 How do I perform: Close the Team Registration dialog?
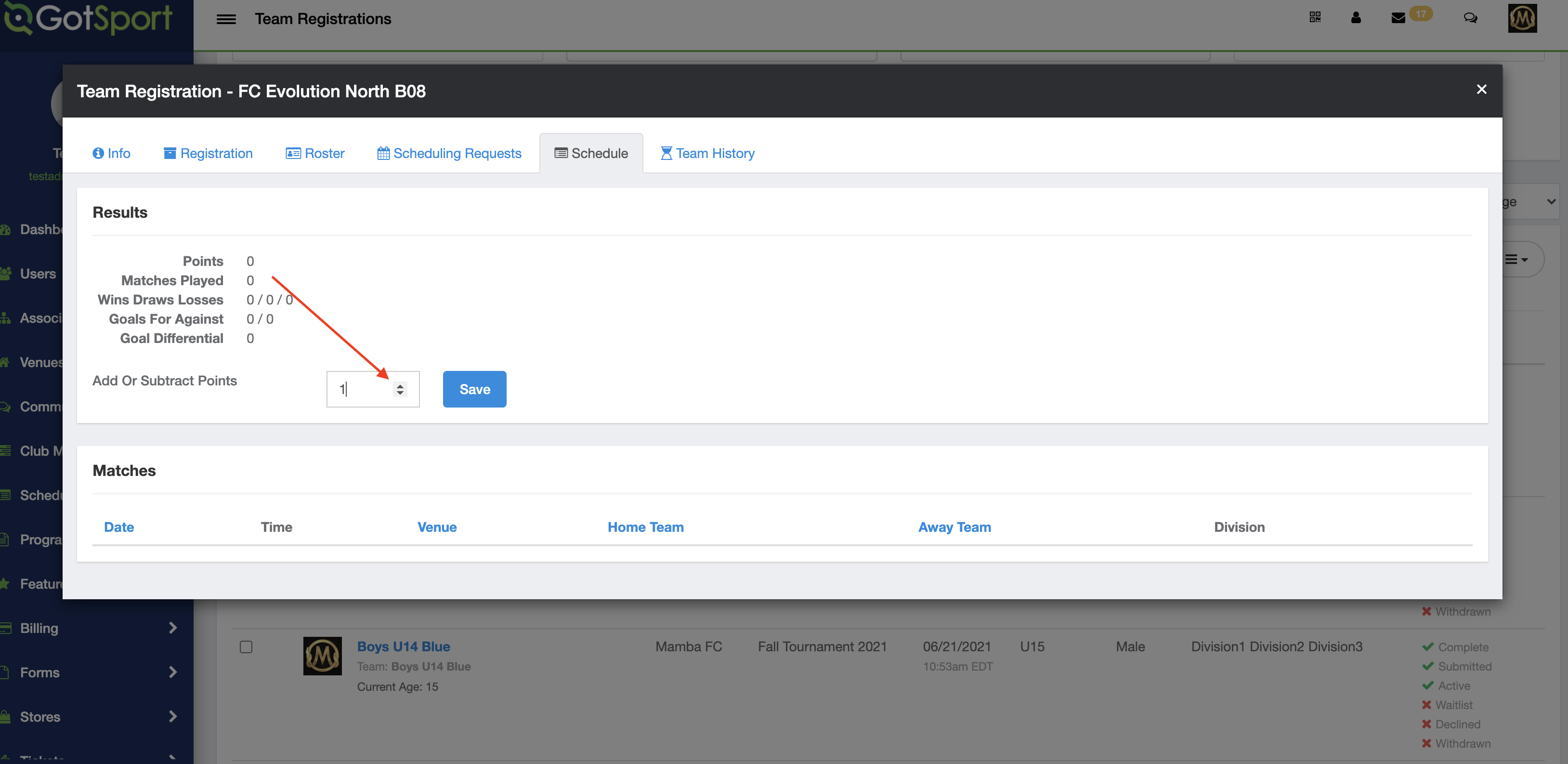click(x=1482, y=90)
